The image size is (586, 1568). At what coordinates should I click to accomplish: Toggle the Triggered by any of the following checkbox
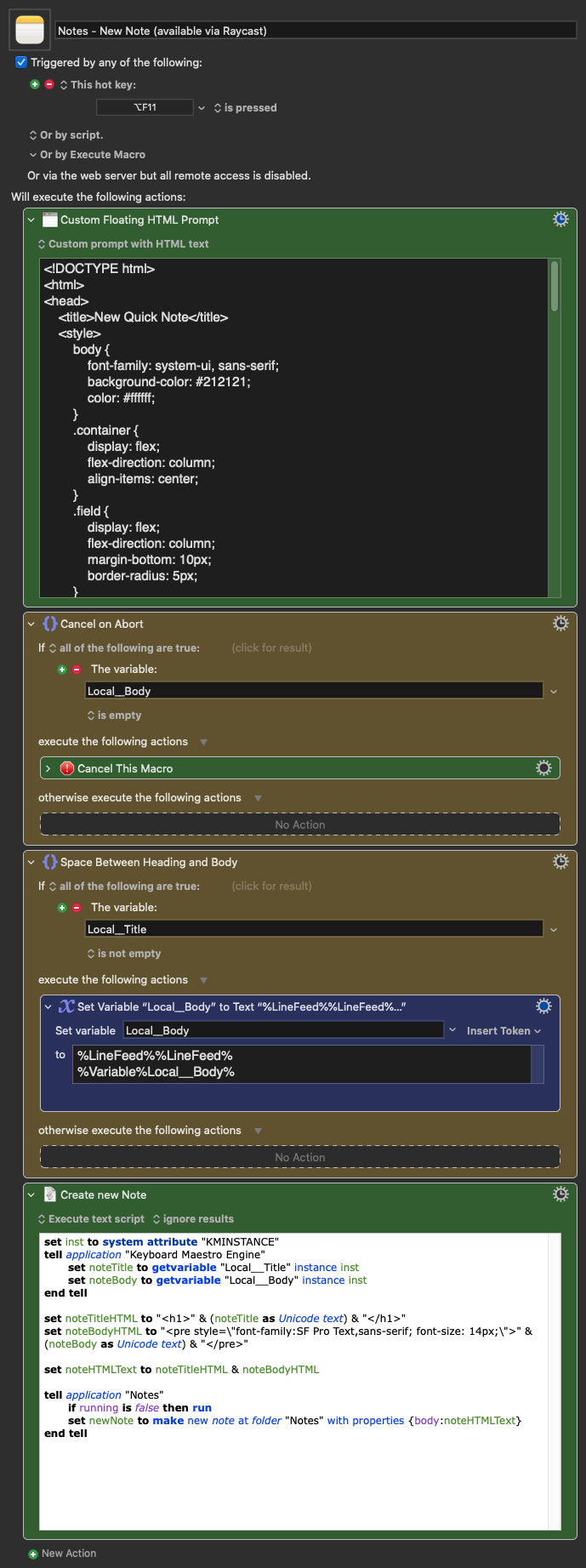tap(21, 62)
